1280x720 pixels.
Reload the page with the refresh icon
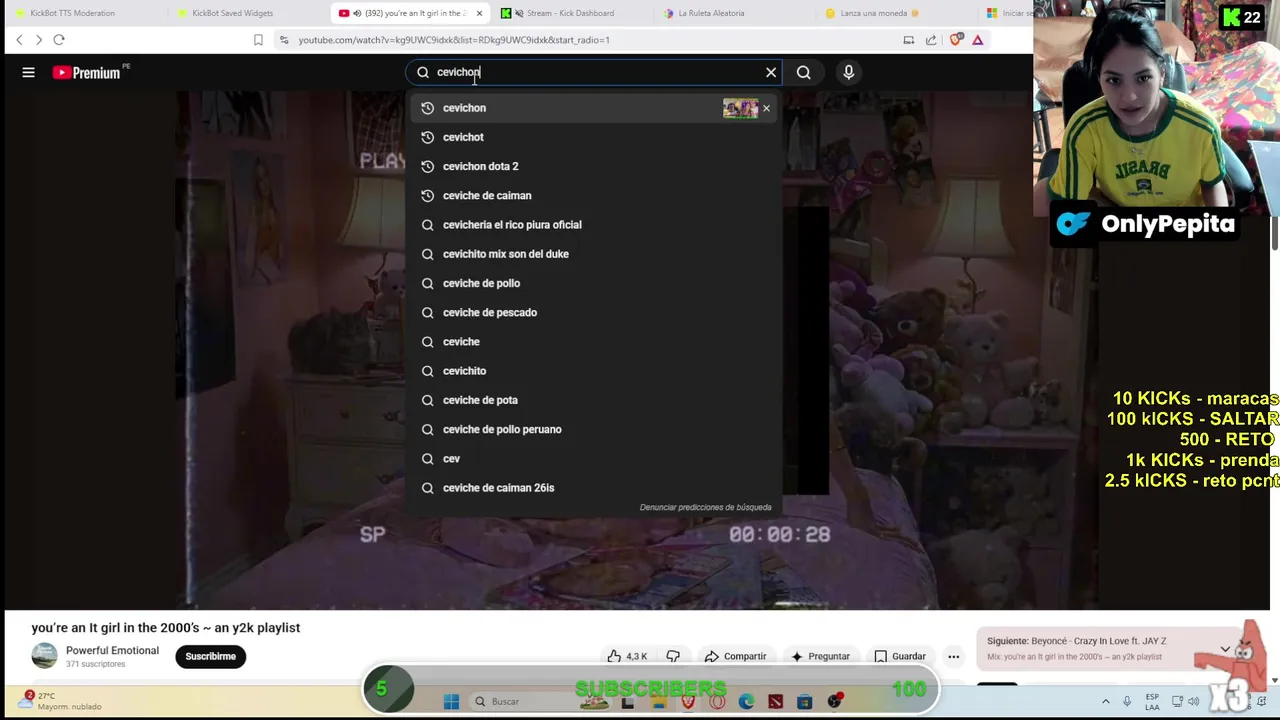pos(59,40)
